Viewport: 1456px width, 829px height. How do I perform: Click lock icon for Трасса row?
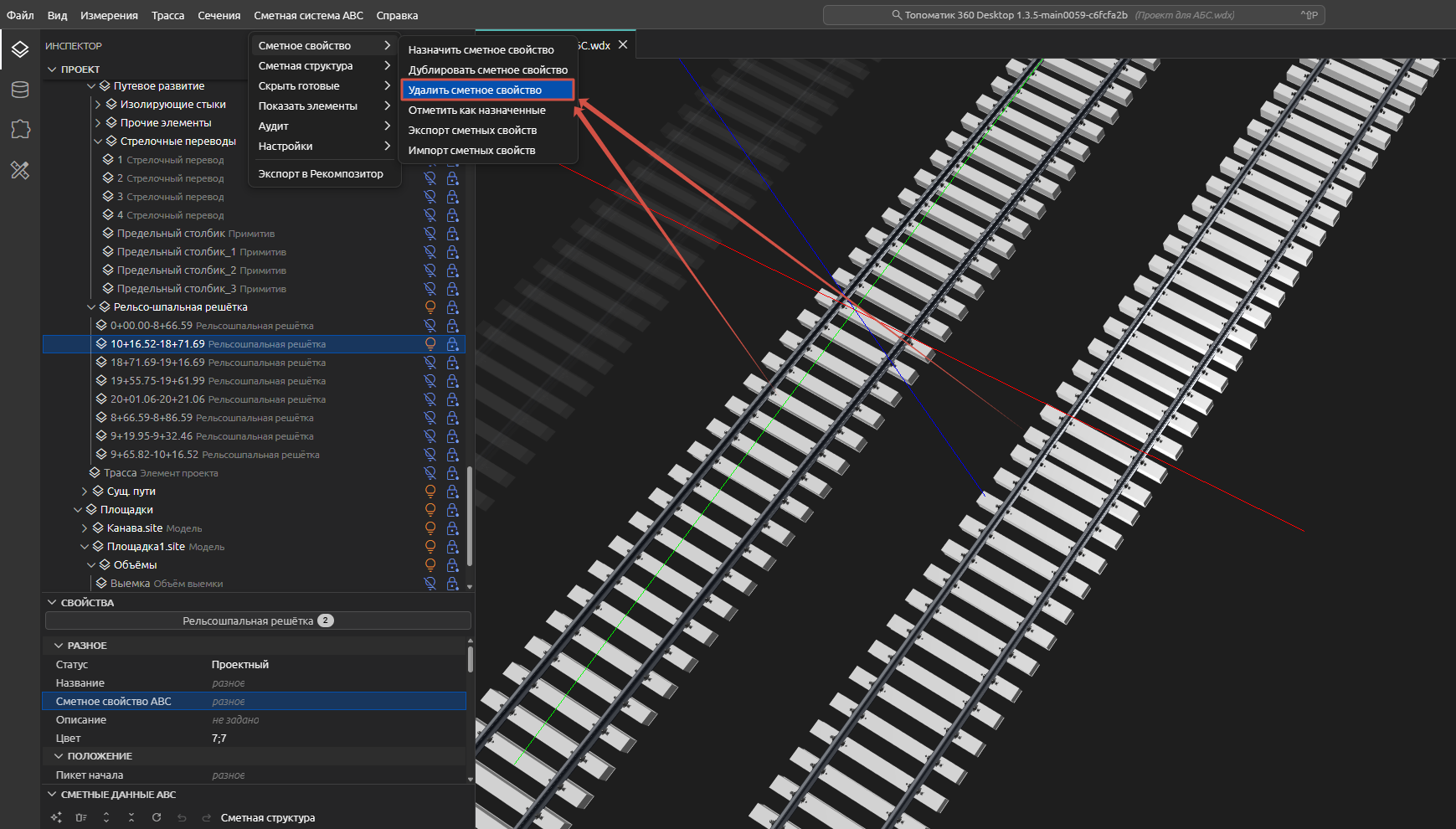pyautogui.click(x=452, y=473)
